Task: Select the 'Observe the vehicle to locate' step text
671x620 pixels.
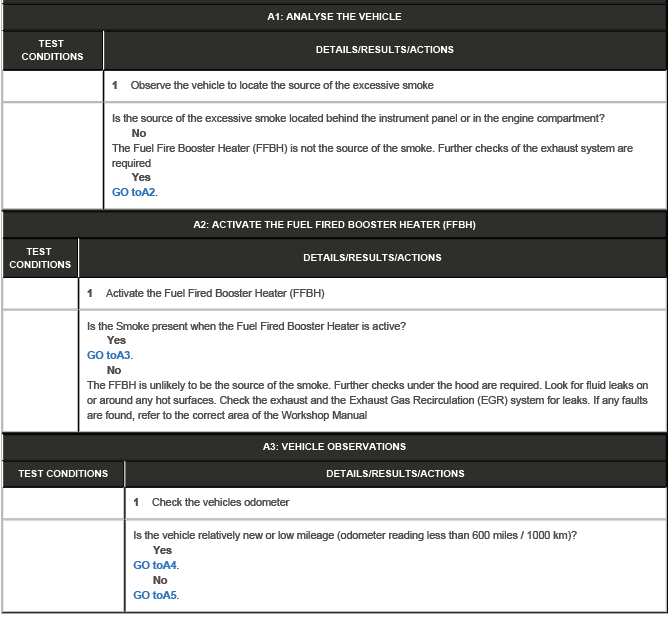Action: coord(281,86)
